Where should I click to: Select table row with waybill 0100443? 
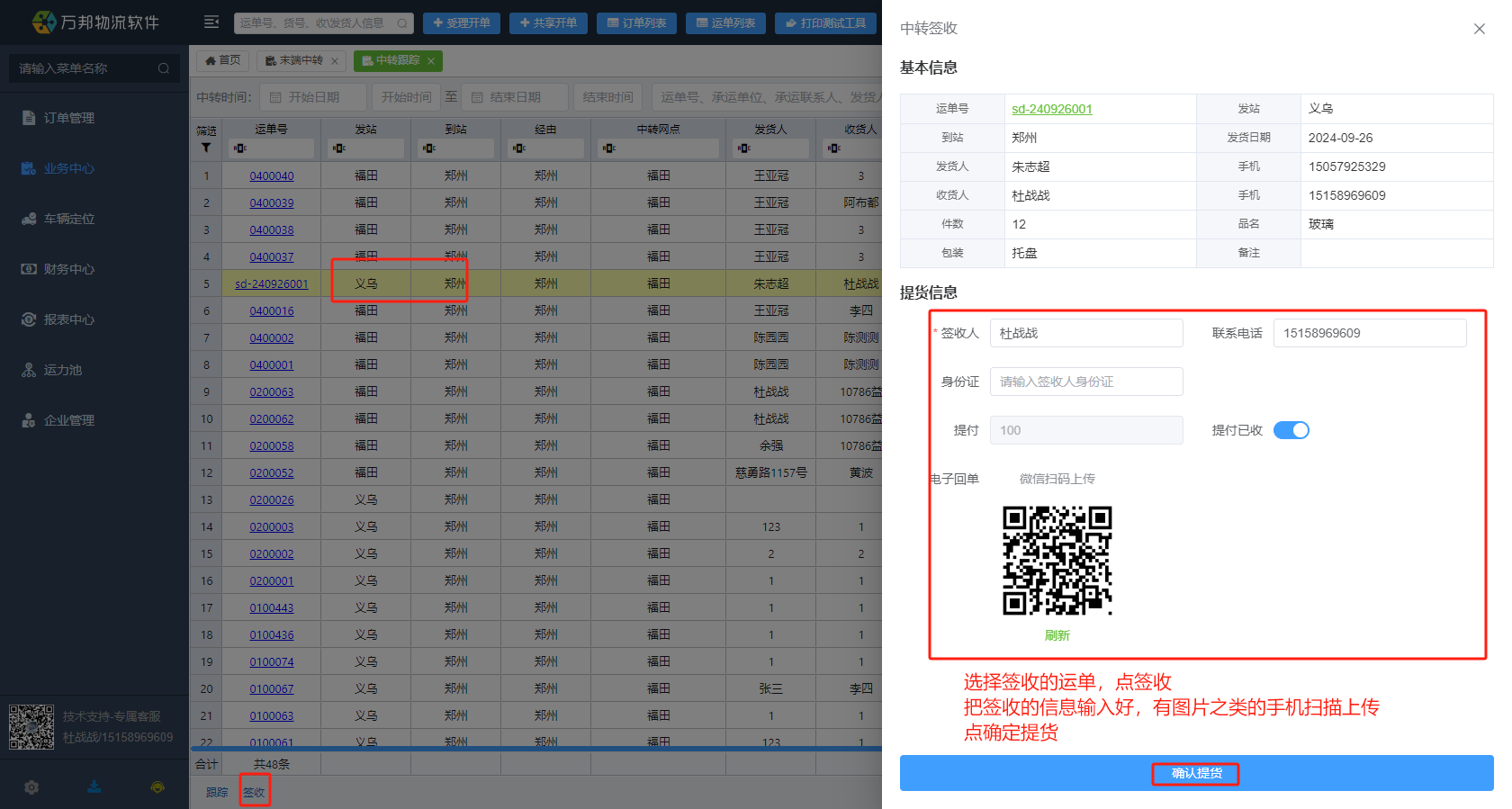pyautogui.click(x=535, y=607)
